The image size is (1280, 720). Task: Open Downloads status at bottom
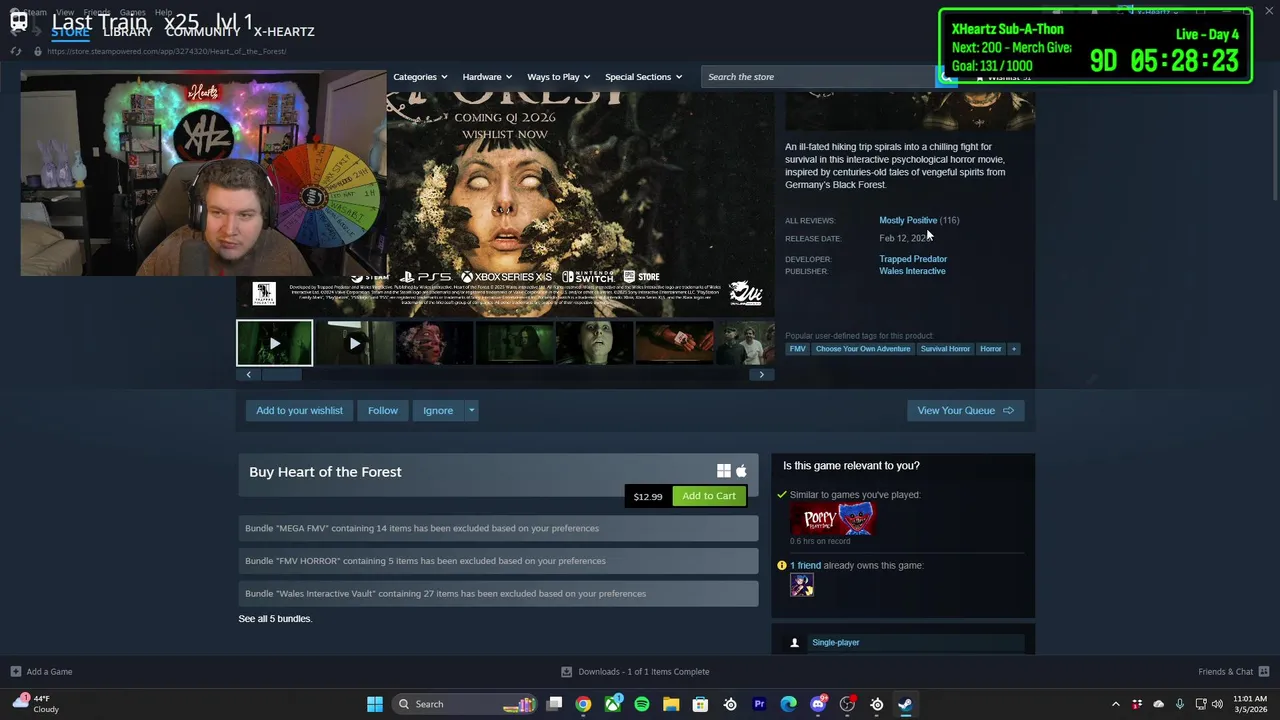[635, 672]
